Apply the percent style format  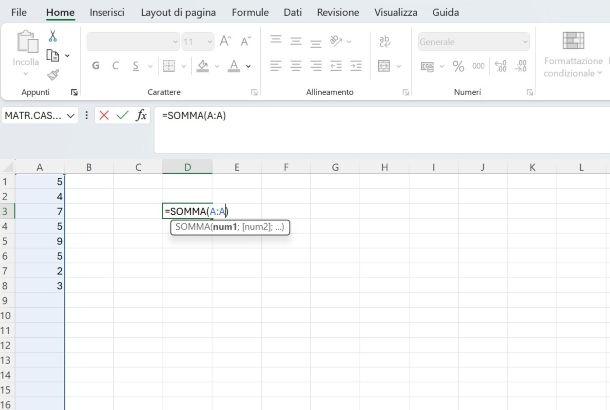(x=458, y=66)
